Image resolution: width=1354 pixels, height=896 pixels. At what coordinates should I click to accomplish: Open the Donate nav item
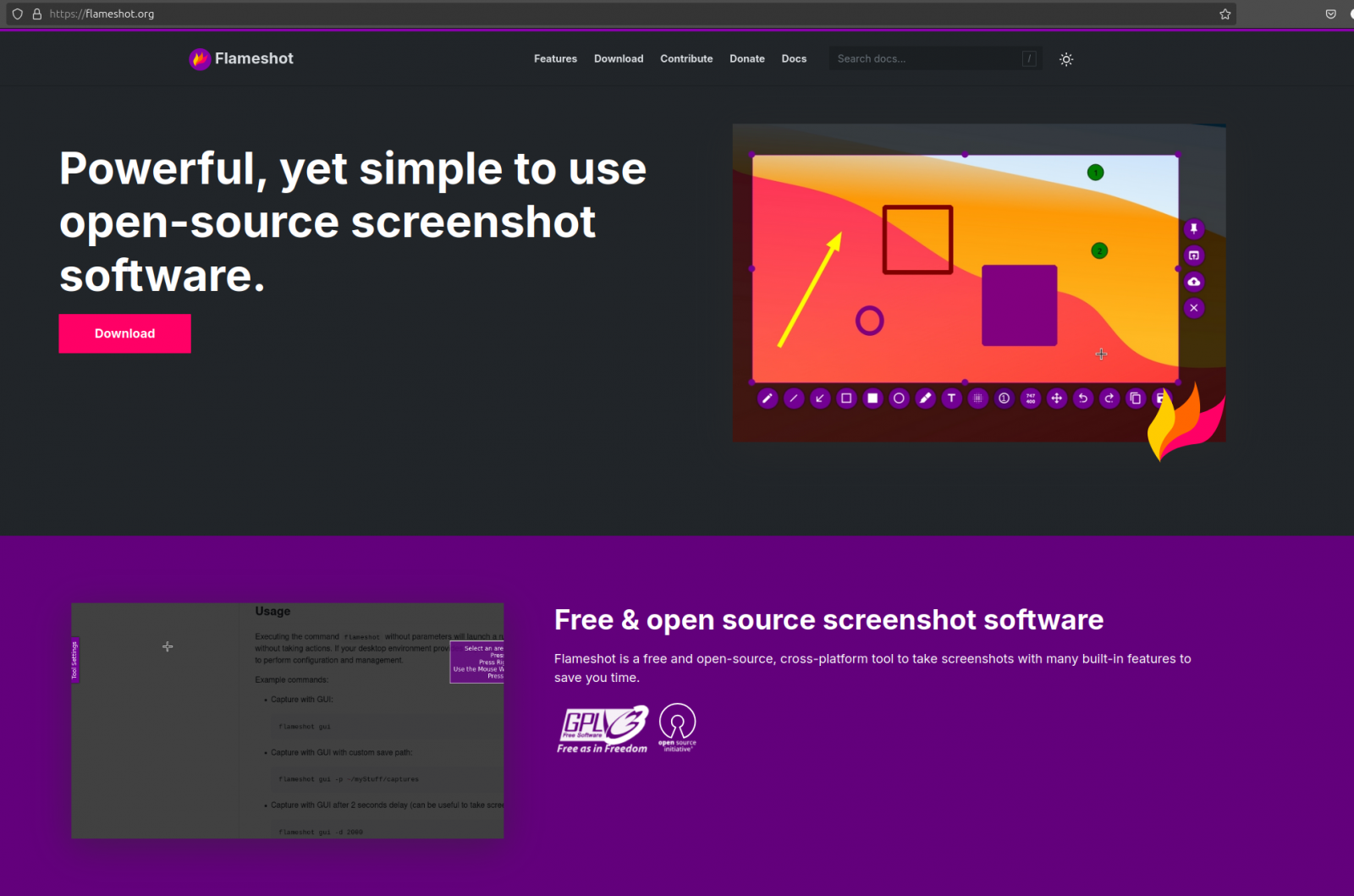click(x=747, y=59)
